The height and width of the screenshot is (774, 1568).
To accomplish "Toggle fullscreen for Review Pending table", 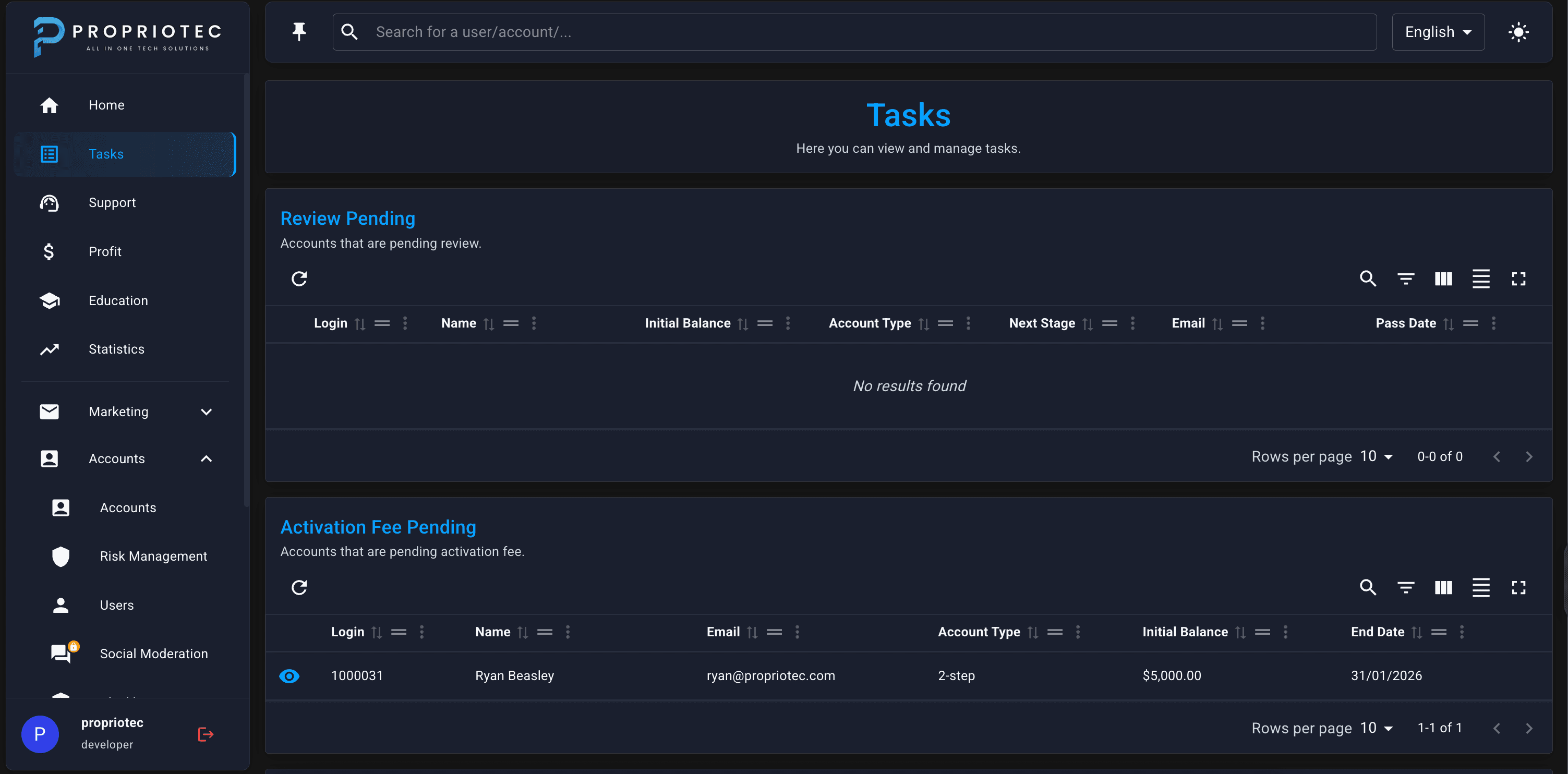I will (x=1518, y=279).
